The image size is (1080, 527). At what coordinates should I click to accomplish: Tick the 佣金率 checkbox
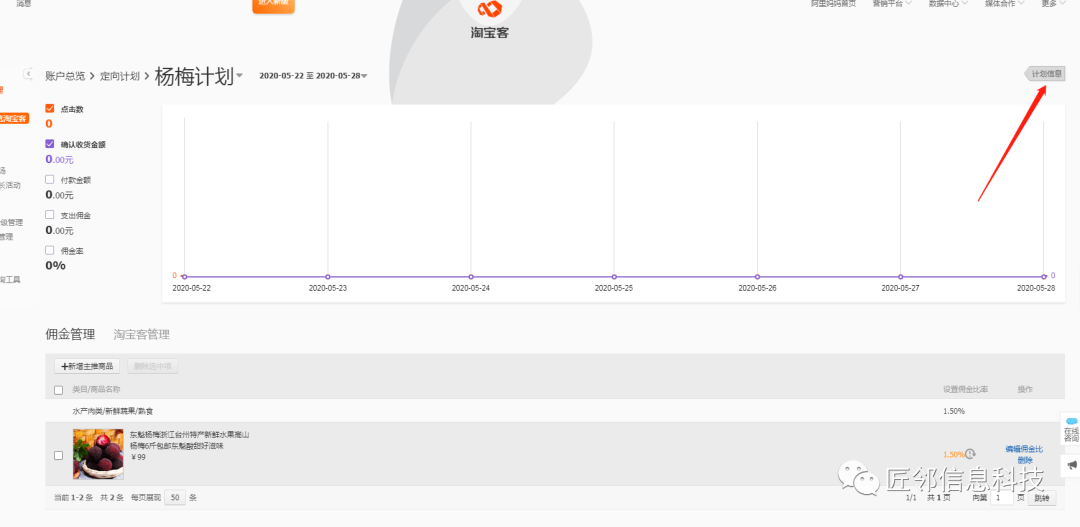pyautogui.click(x=50, y=250)
